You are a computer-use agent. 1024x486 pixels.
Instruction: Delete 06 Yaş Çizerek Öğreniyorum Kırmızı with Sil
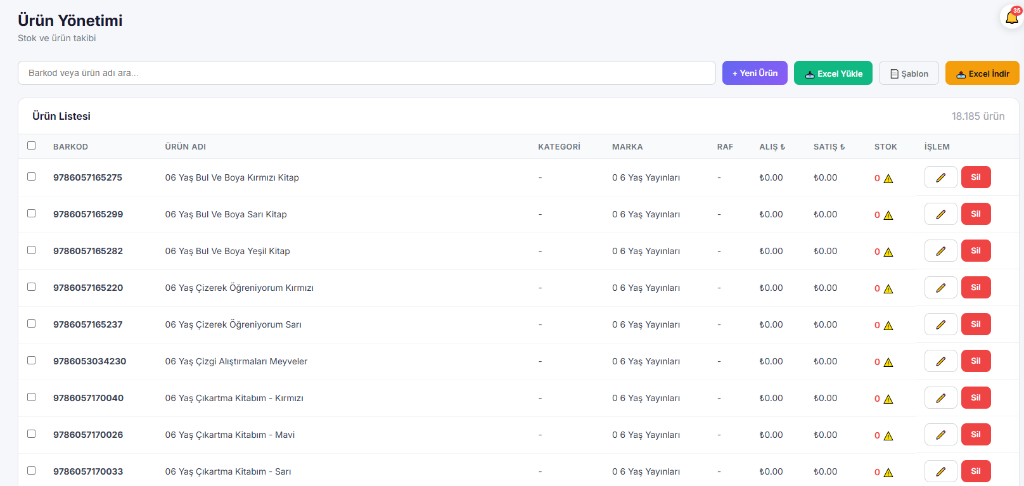tap(976, 287)
